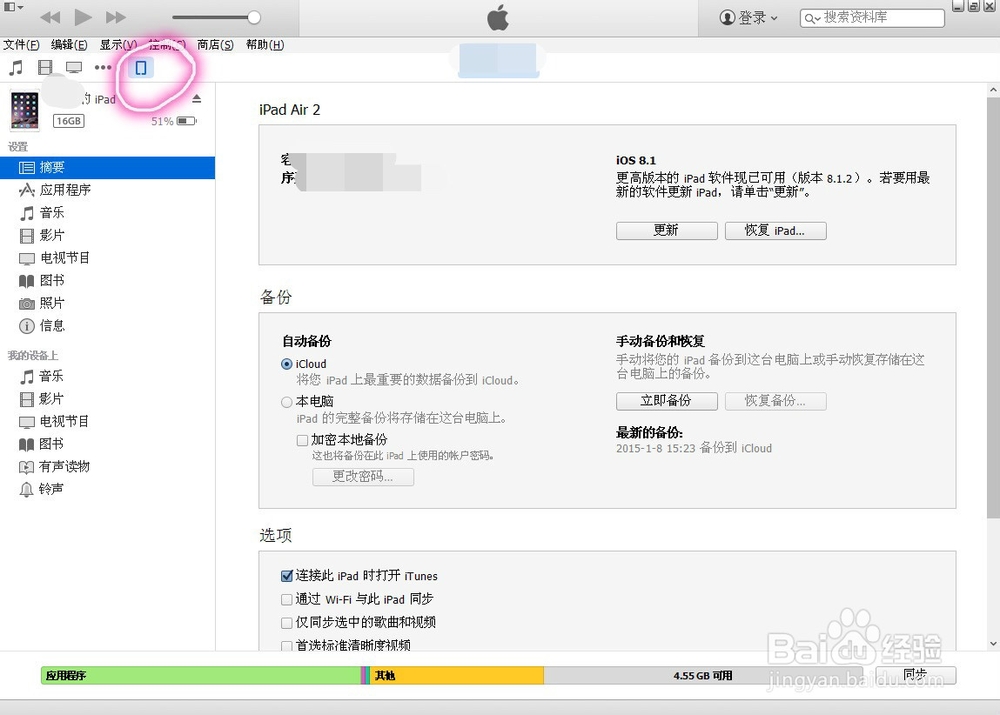Open the search magnifier options dropdown
Viewport: 1000px width, 715px height.
(x=812, y=18)
